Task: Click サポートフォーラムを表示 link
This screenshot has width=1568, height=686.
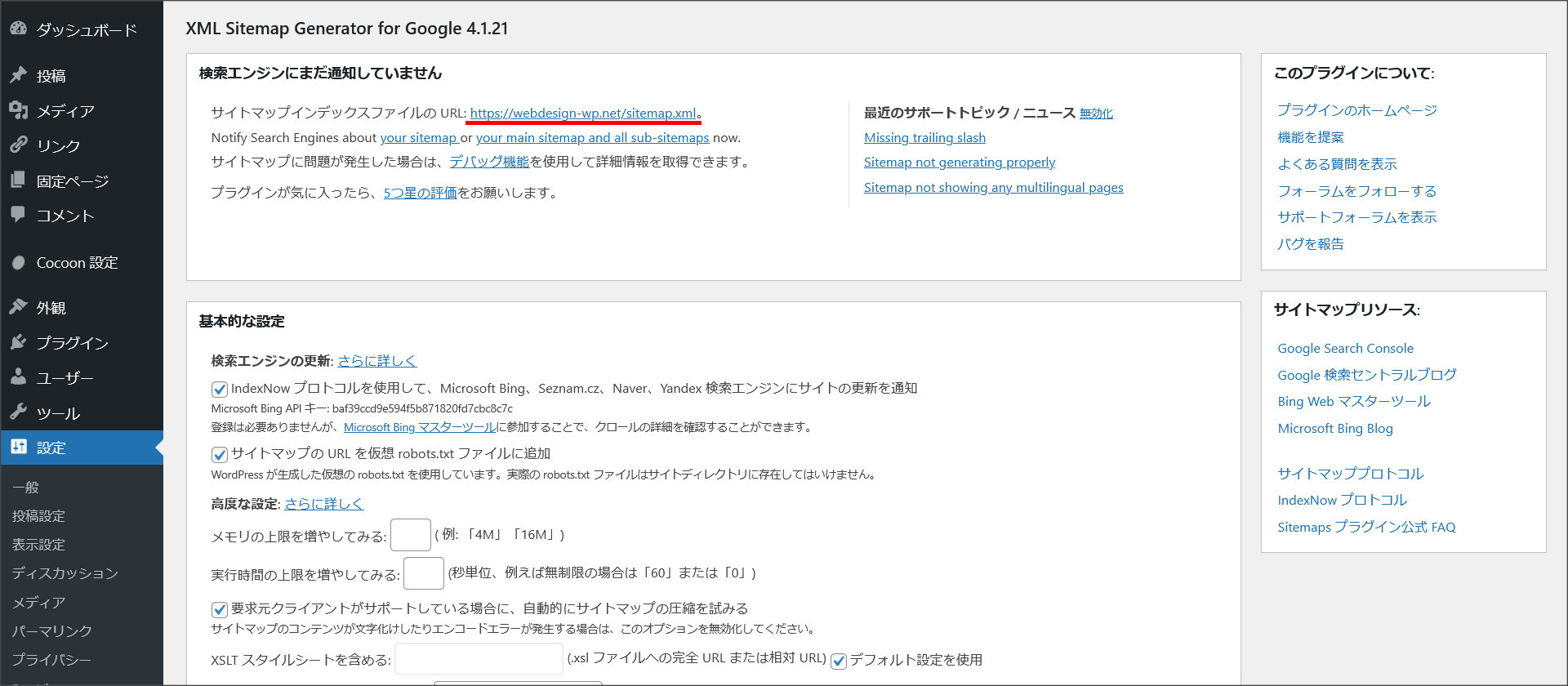Action: (x=1356, y=217)
